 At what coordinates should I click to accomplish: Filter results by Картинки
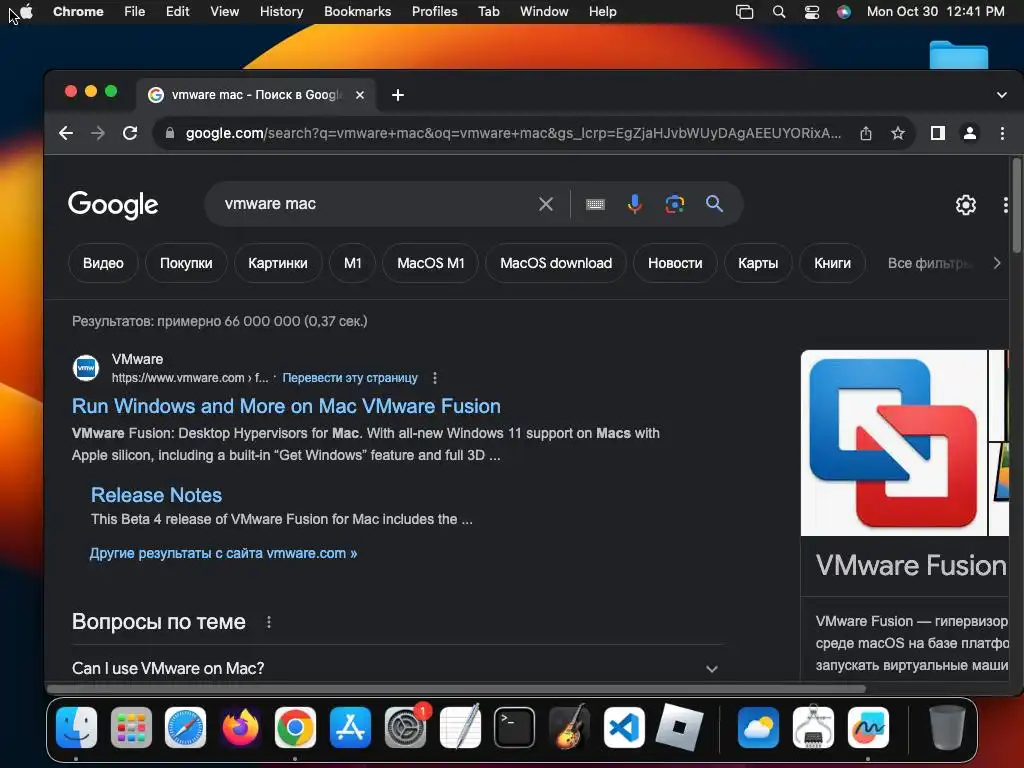point(278,263)
